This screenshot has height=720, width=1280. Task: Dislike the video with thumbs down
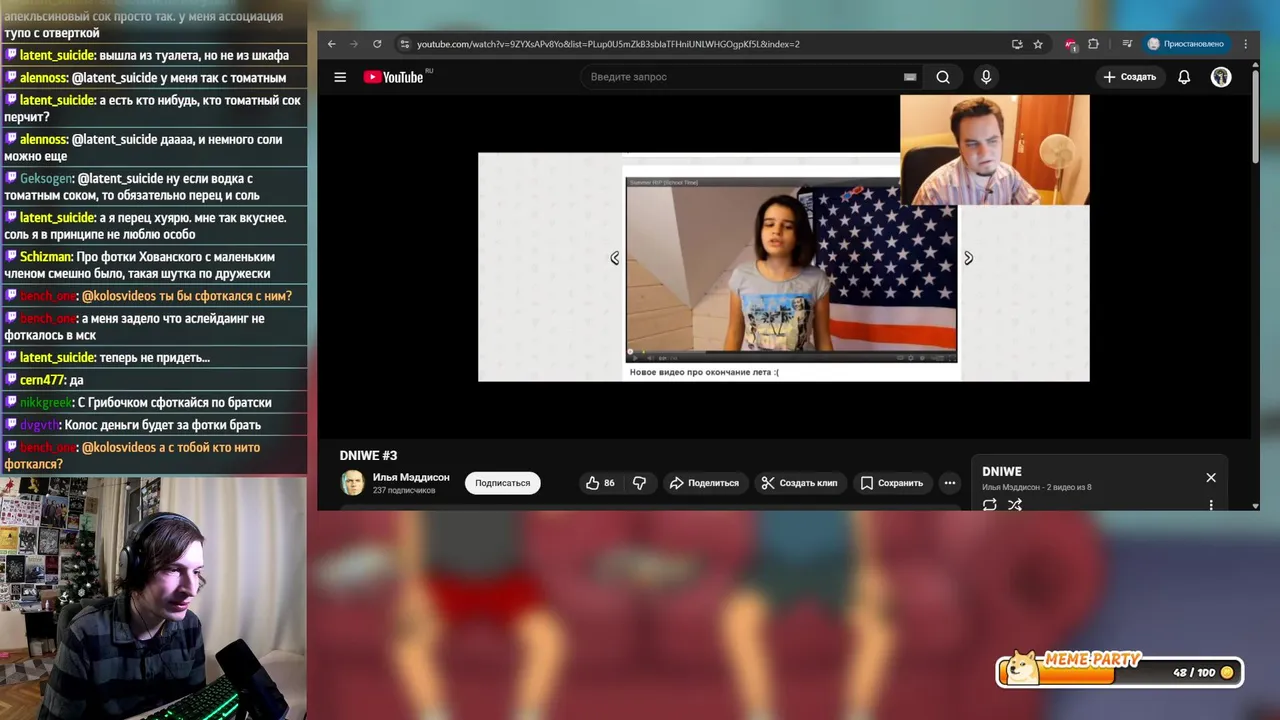pyautogui.click(x=640, y=483)
